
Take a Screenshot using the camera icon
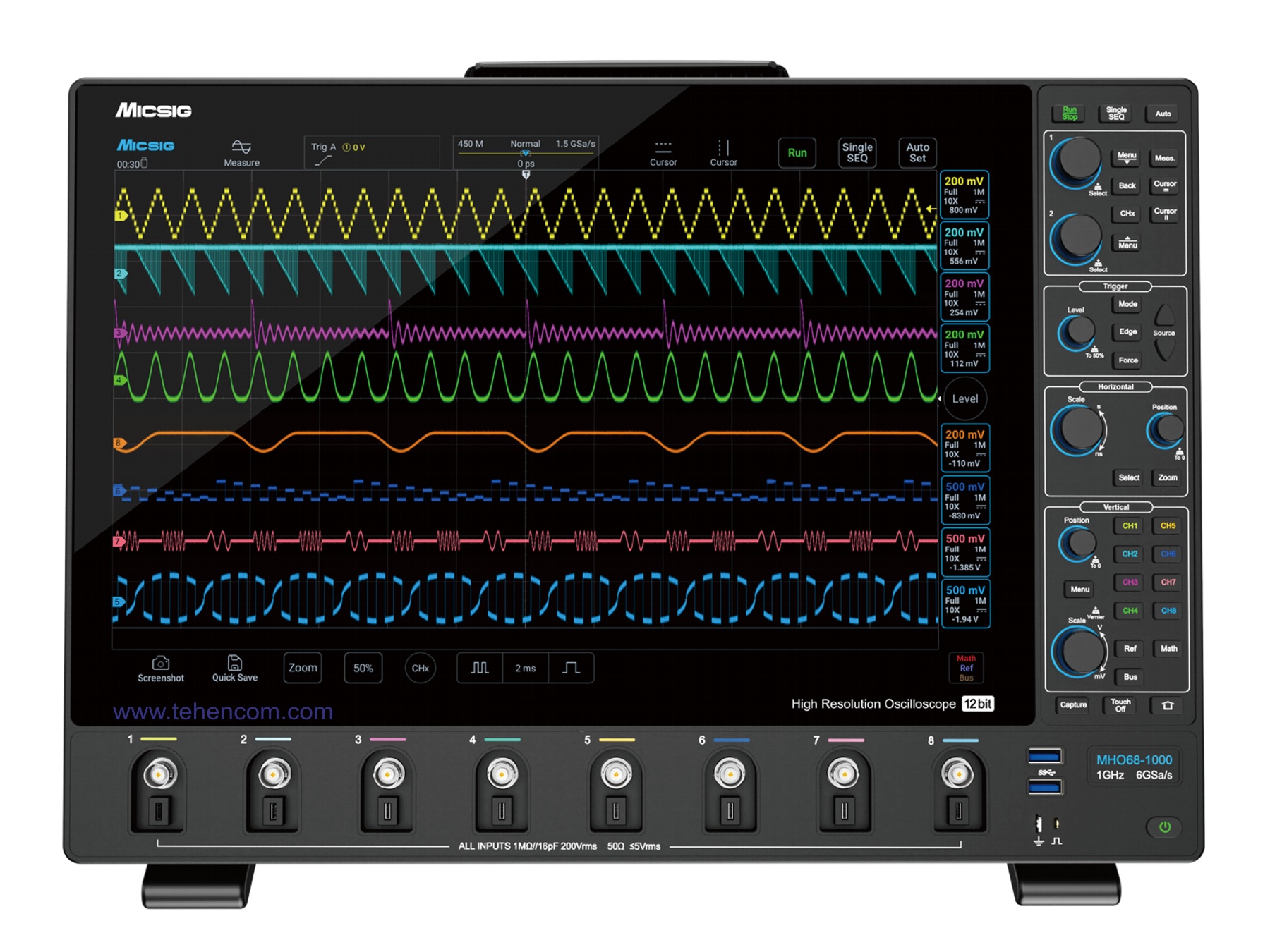161,669
